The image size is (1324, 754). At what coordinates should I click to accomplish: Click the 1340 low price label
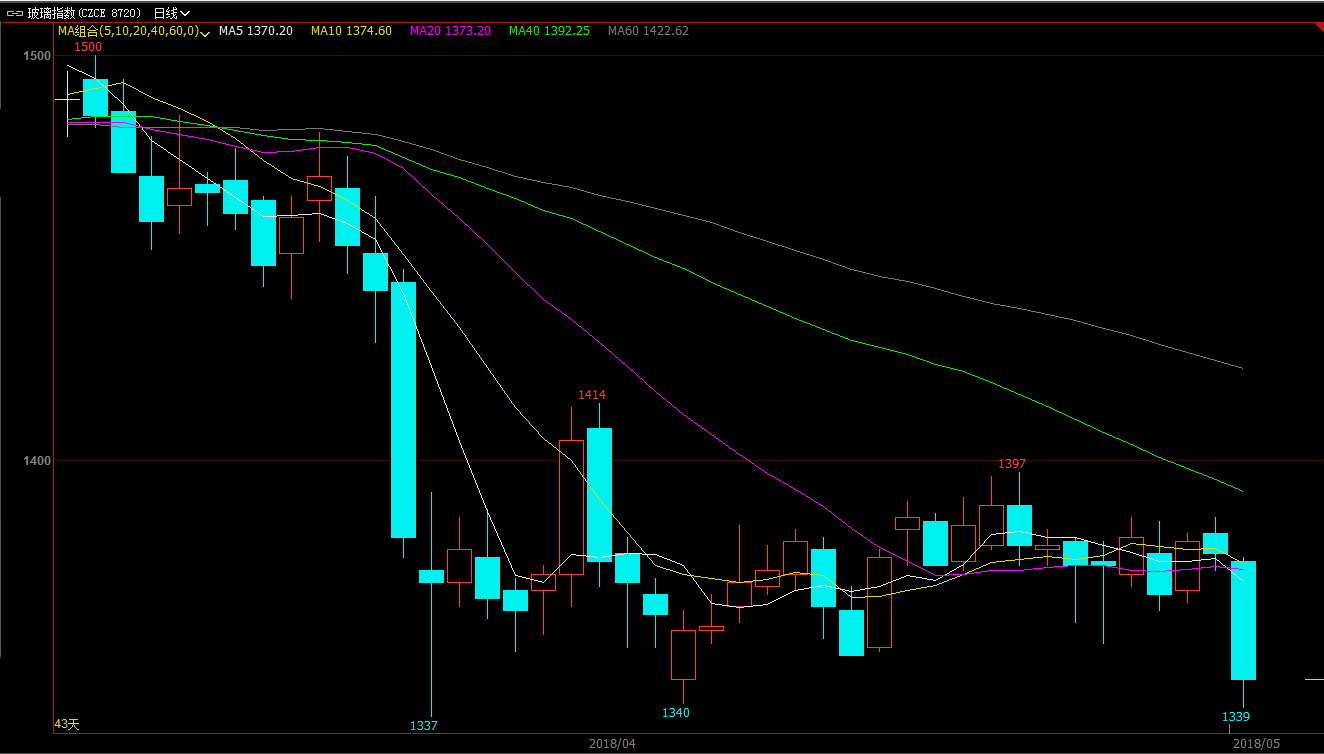pyautogui.click(x=676, y=713)
